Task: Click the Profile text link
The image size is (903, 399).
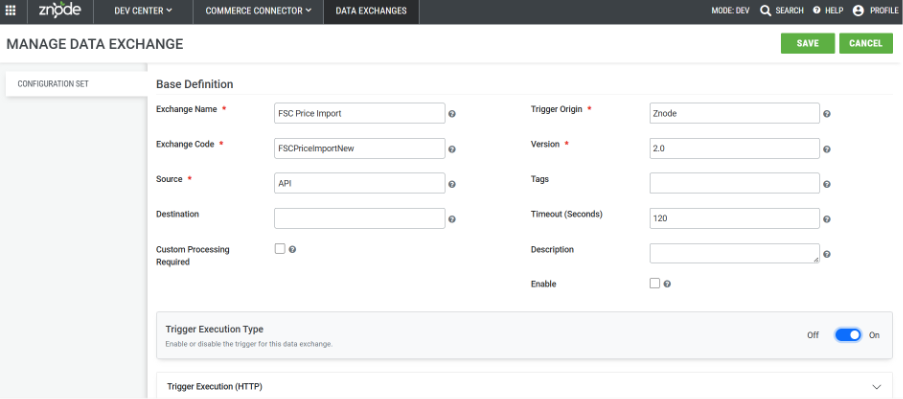Action: [884, 10]
